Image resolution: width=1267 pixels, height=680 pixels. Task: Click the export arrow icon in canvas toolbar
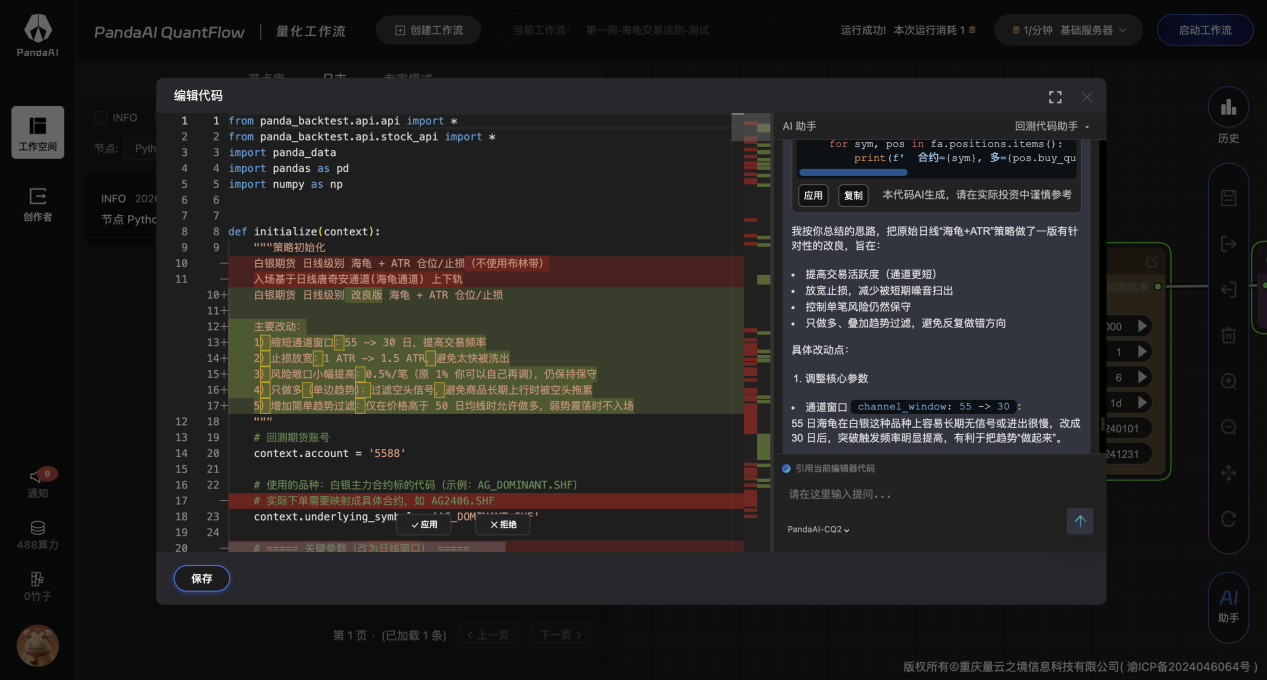coord(1229,243)
